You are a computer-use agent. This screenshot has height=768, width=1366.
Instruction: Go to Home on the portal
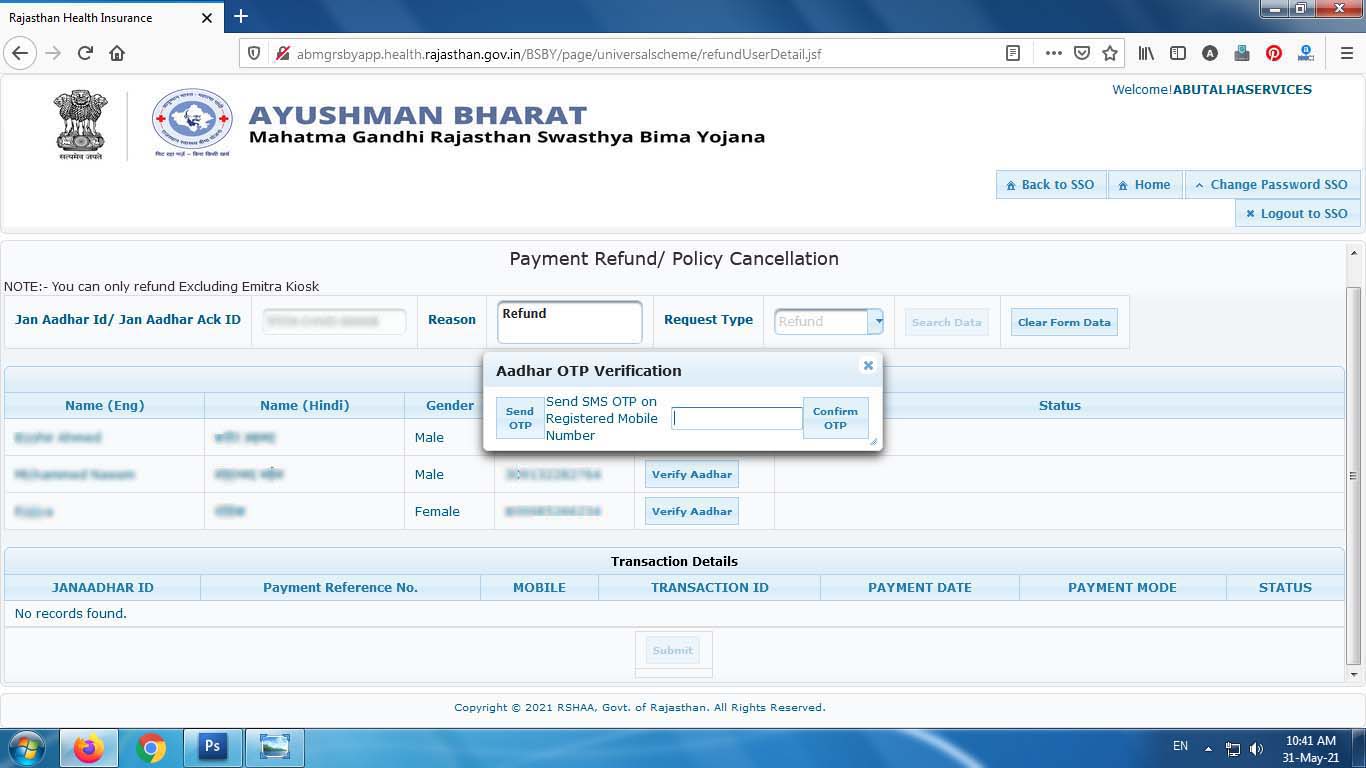click(1144, 185)
